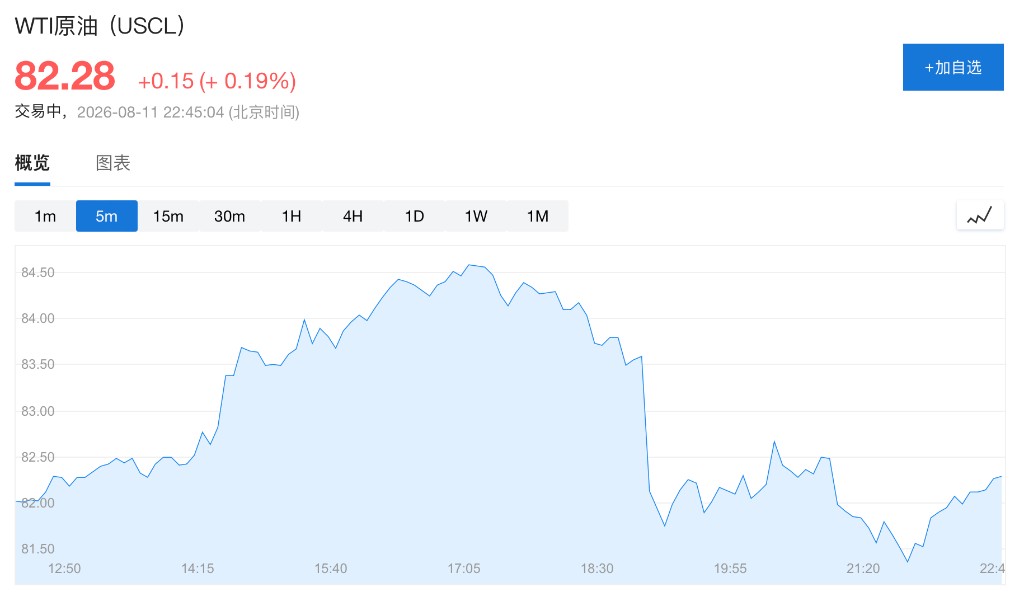This screenshot has width=1024, height=599.
Task: Show the 1M monthly chart
Action: [x=537, y=216]
